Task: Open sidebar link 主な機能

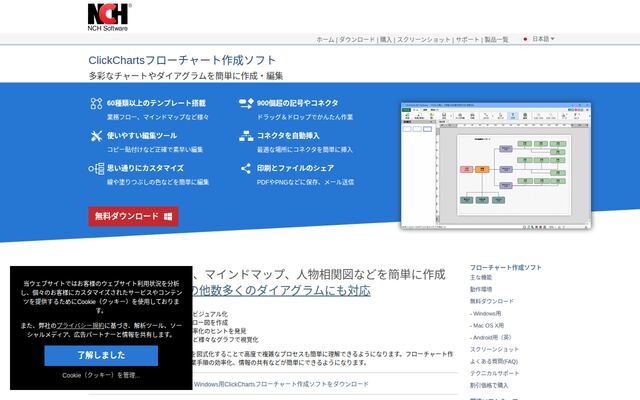Action: point(481,278)
